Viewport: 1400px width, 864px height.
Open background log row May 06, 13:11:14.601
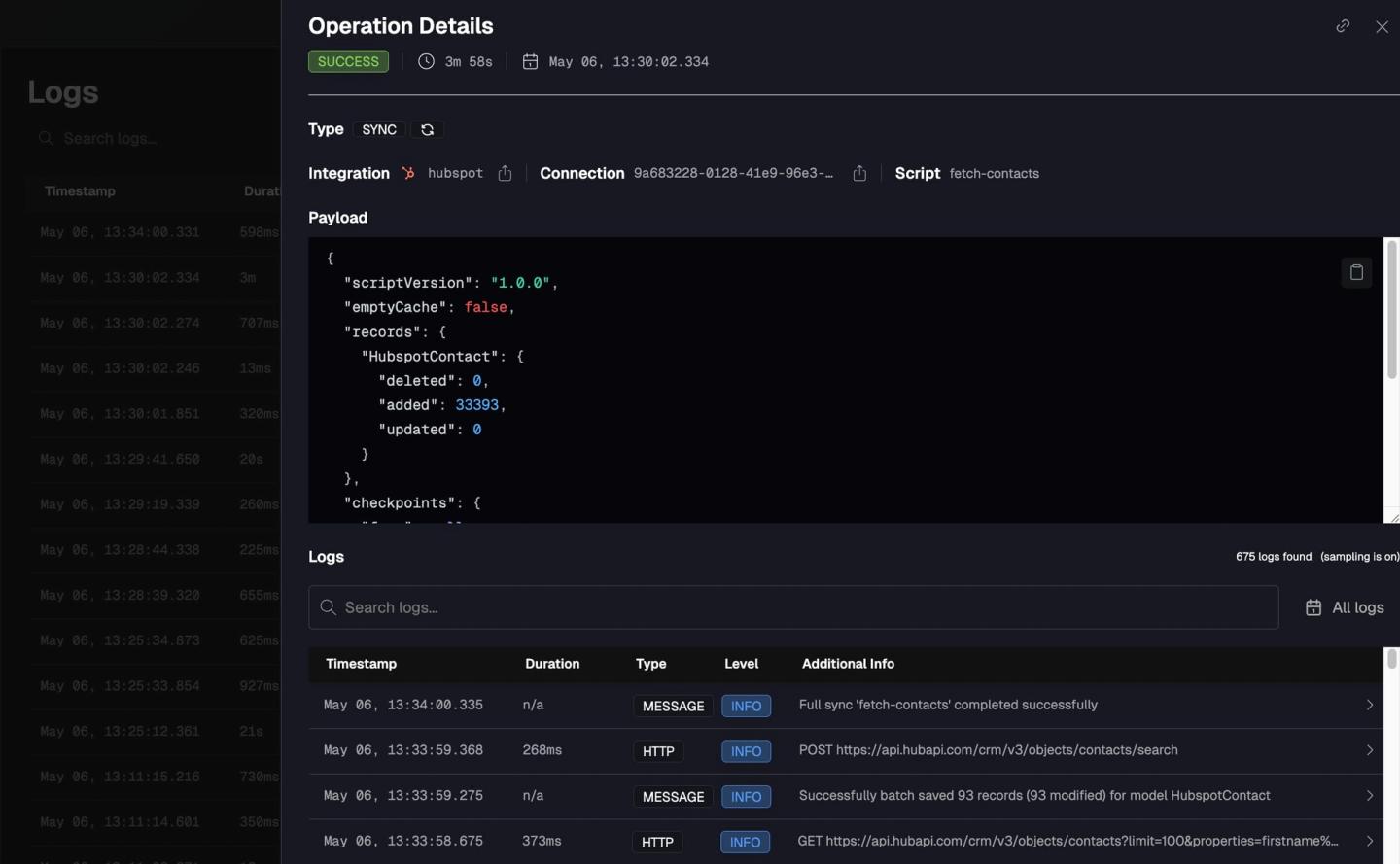point(156,822)
